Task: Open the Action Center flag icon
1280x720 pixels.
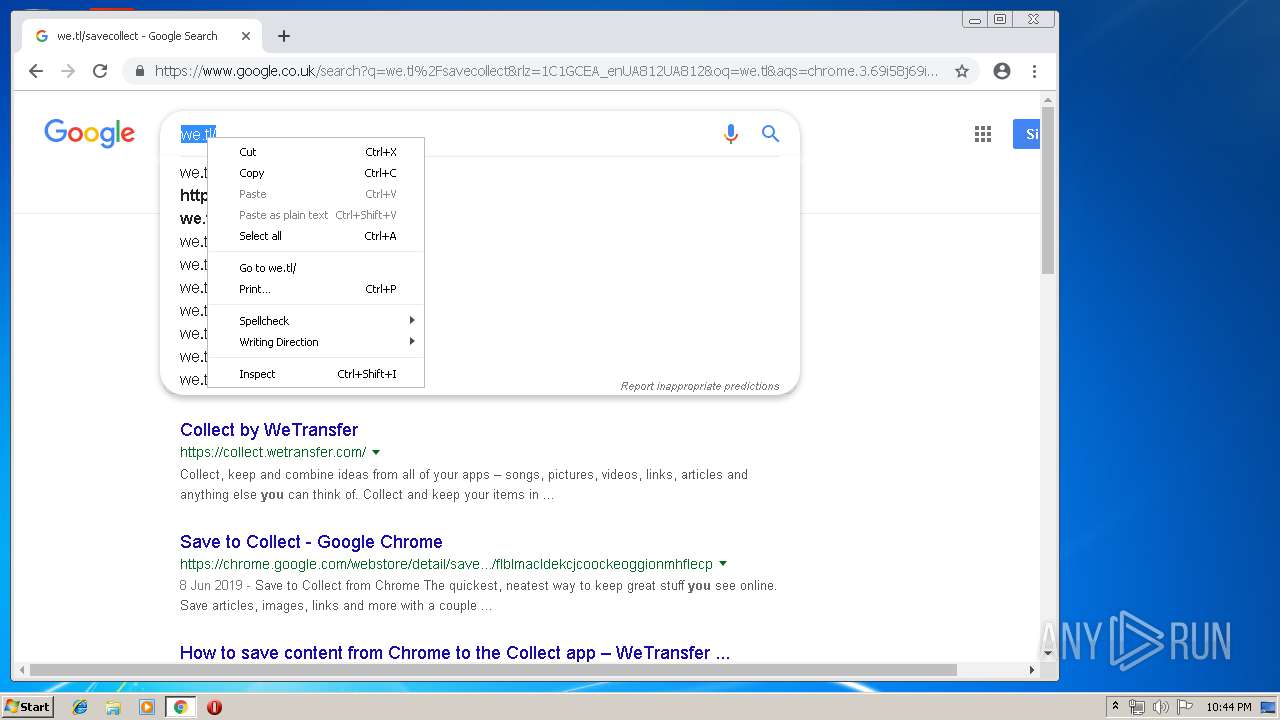Action: [x=1185, y=707]
